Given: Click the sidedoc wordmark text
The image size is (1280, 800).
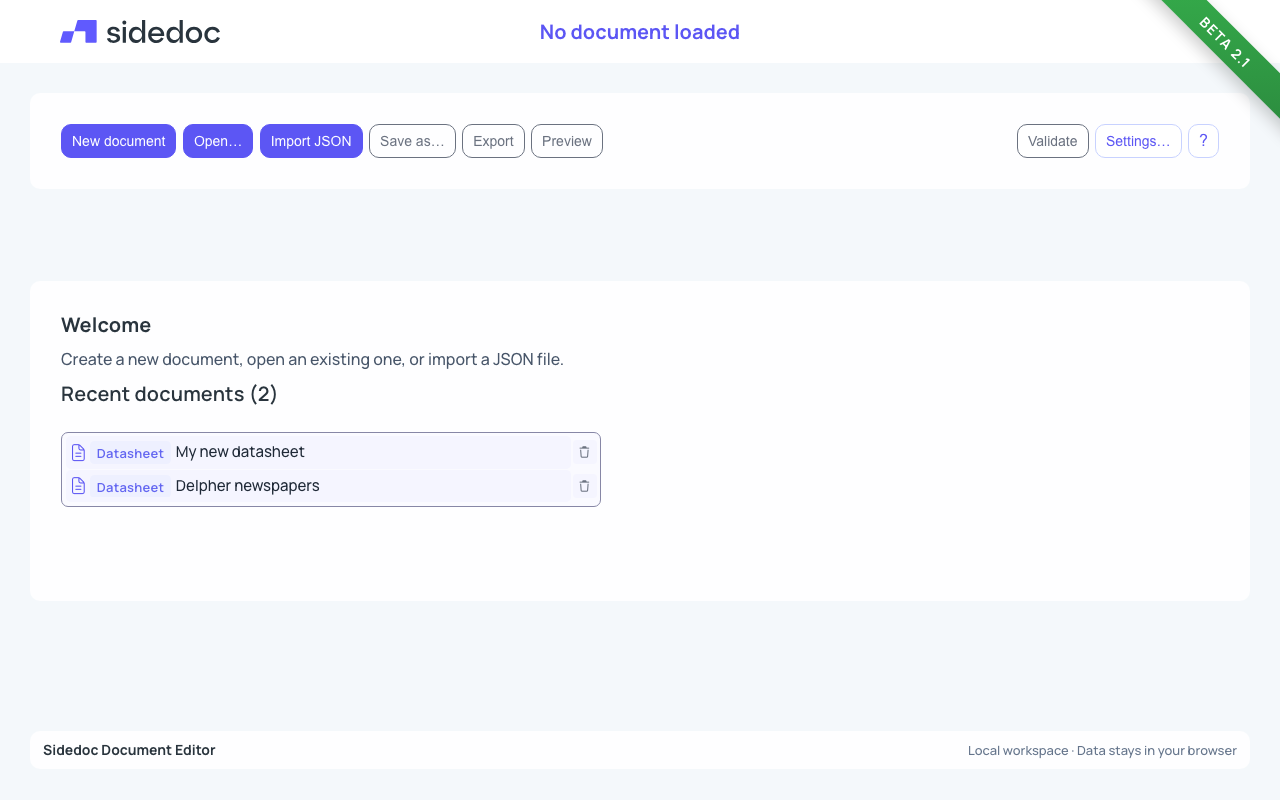Looking at the screenshot, I should [163, 32].
